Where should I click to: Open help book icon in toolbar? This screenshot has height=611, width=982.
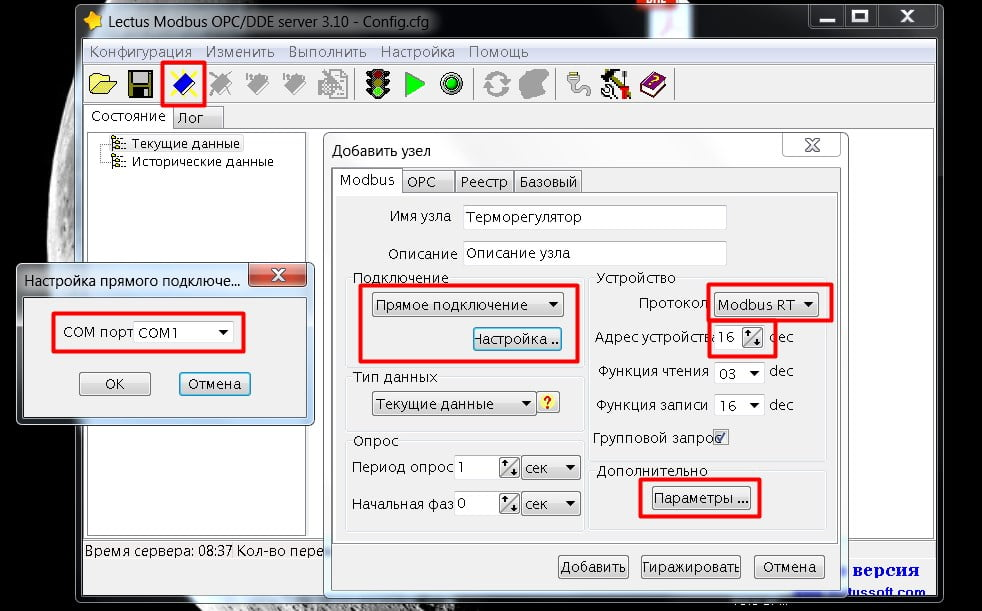[653, 84]
